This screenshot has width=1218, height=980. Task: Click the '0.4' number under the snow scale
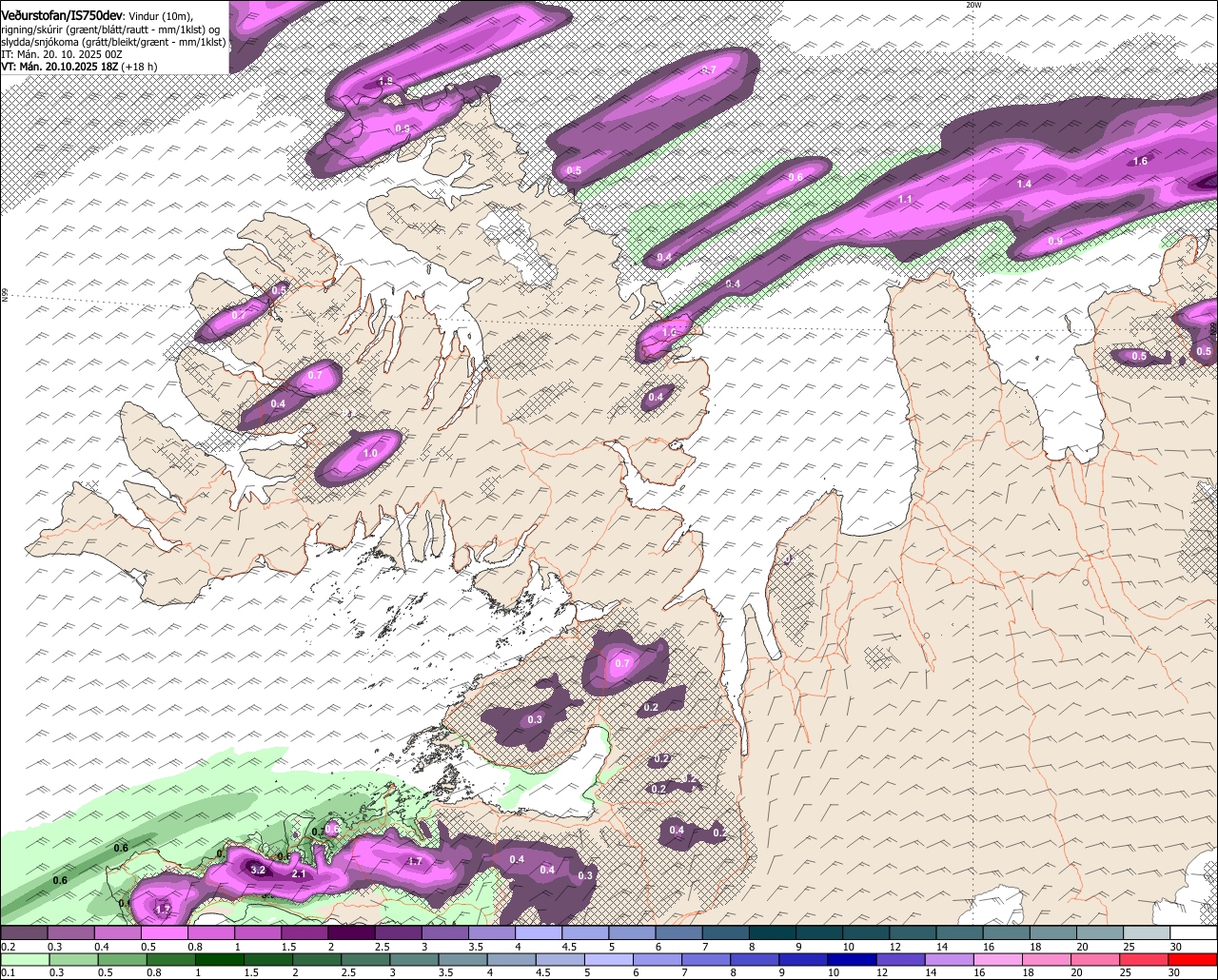point(101,947)
